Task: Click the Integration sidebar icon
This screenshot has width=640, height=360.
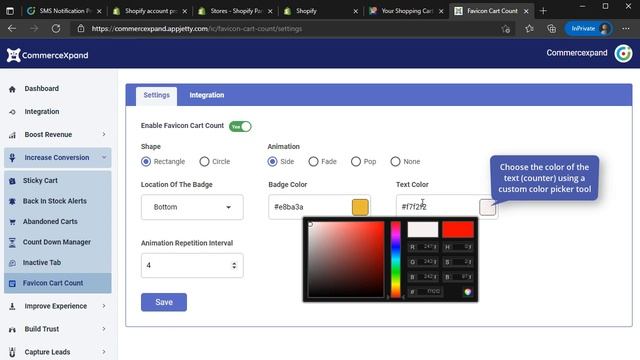Action: [x=12, y=112]
